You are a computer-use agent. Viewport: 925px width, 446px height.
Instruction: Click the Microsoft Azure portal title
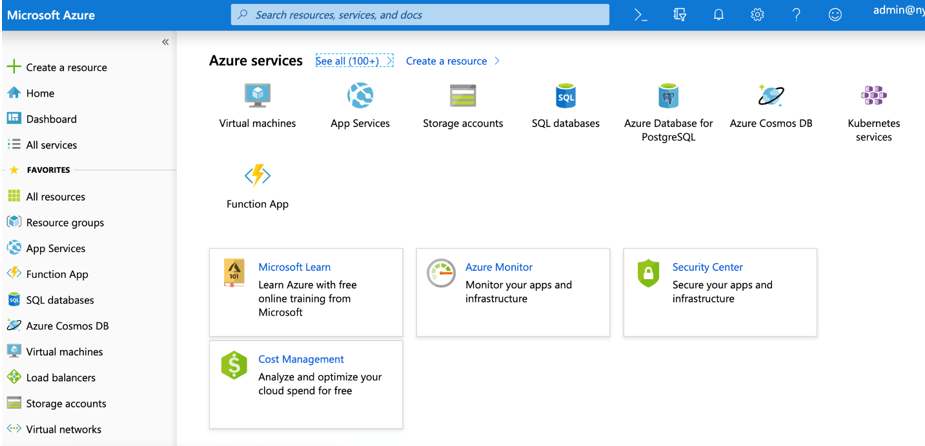point(51,15)
